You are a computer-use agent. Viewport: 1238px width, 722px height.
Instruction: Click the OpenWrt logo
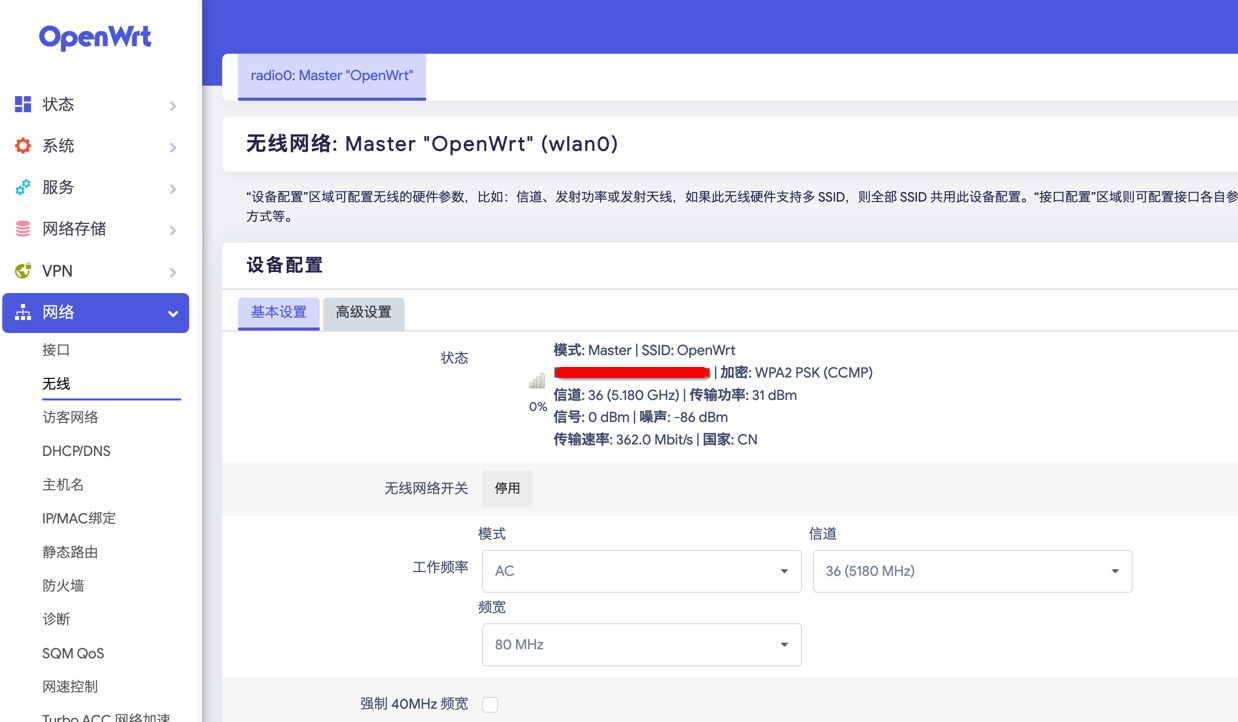[95, 38]
